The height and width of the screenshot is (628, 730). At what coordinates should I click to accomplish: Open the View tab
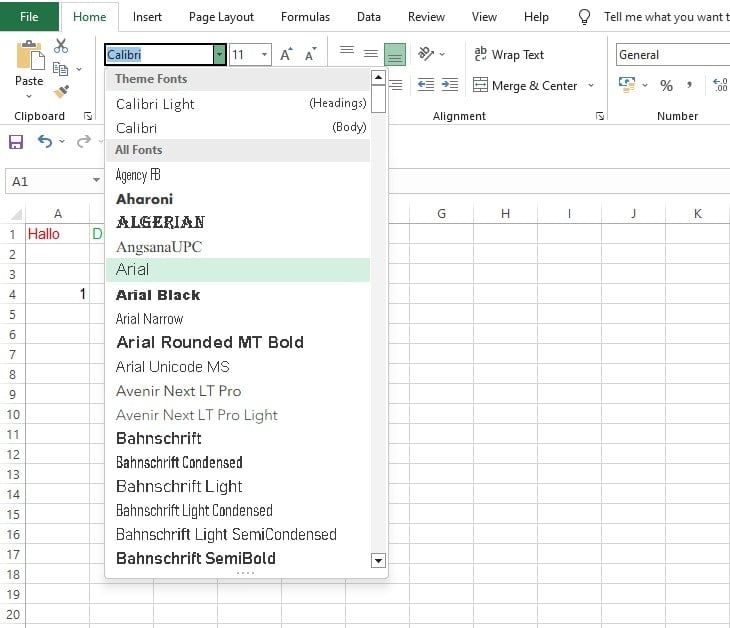(484, 17)
